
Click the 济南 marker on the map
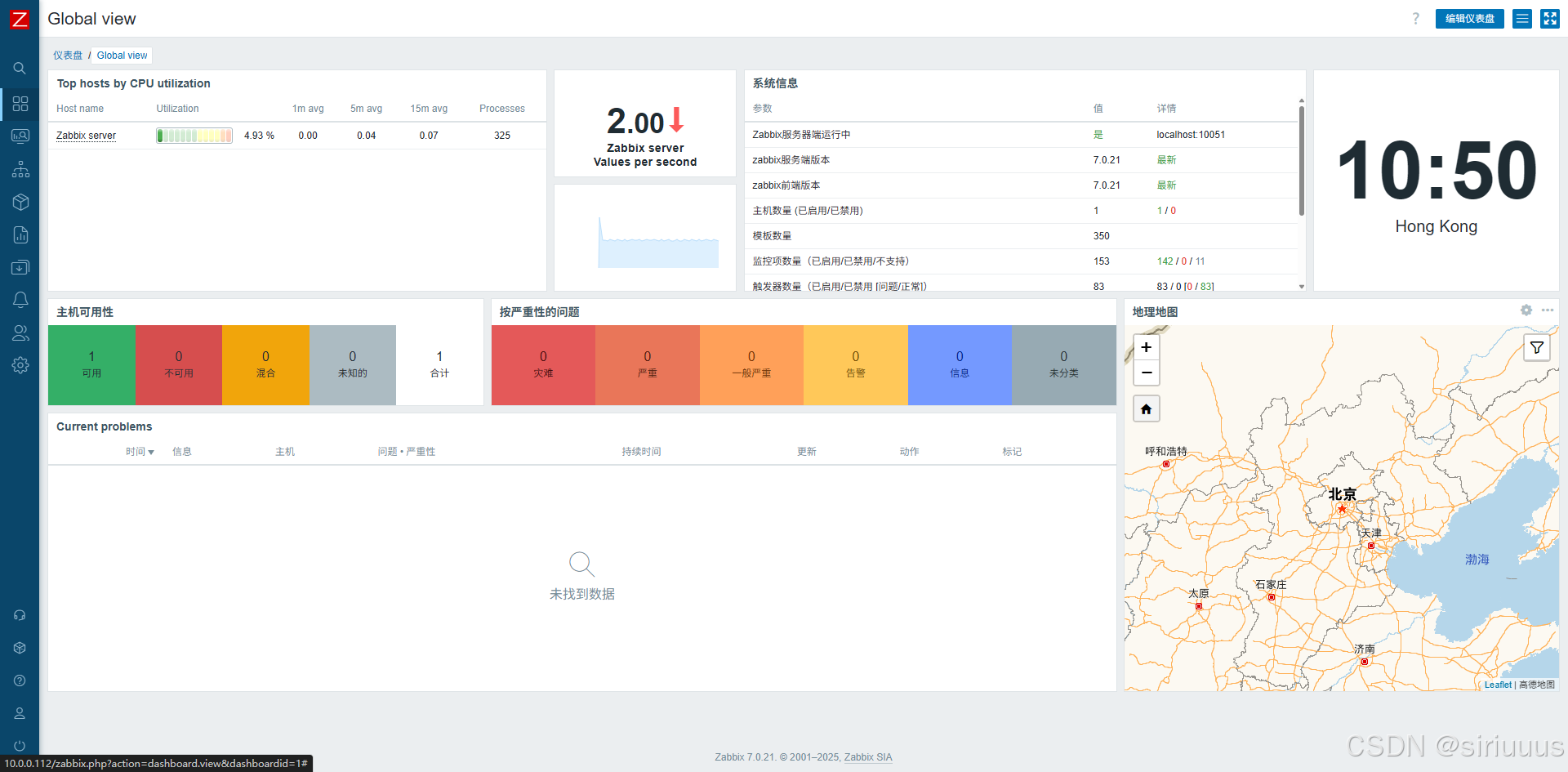tap(1365, 662)
